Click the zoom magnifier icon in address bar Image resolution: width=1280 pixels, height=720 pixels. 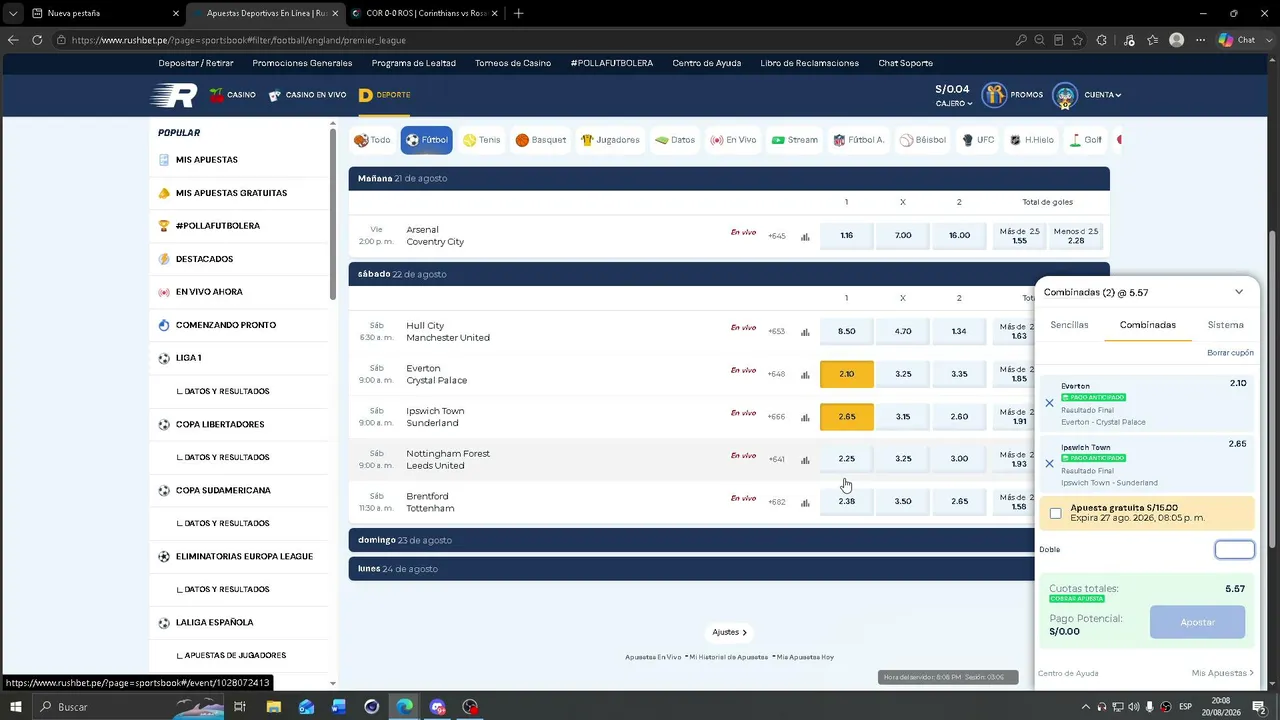pyautogui.click(x=1040, y=40)
